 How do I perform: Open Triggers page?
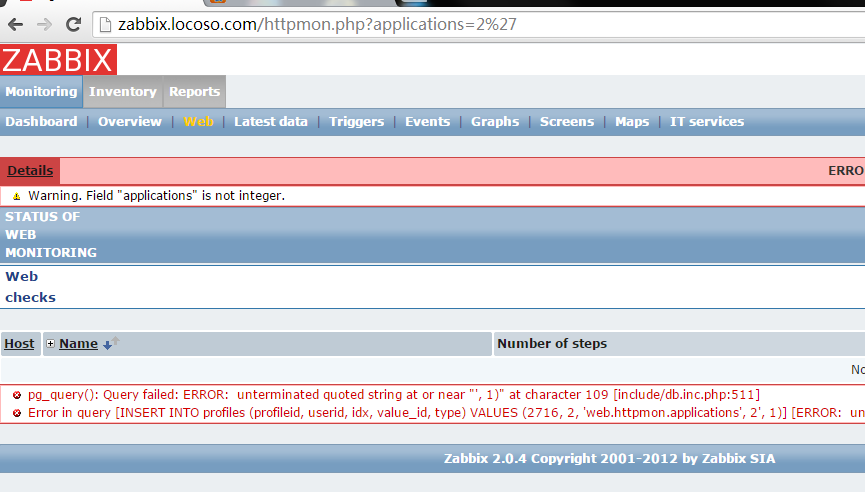coord(356,121)
